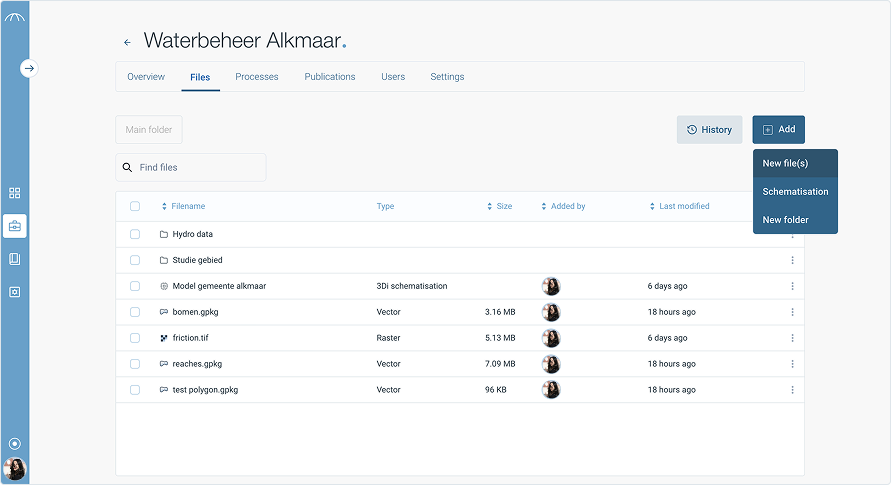Sort the table by Filename column
This screenshot has height=485, width=891.
[x=187, y=206]
